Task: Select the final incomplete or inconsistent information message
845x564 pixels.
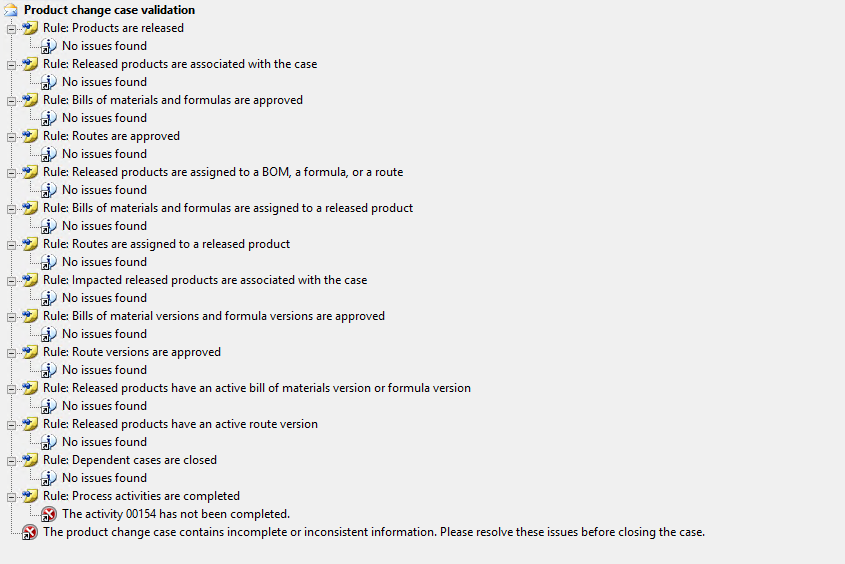Action: coord(374,532)
